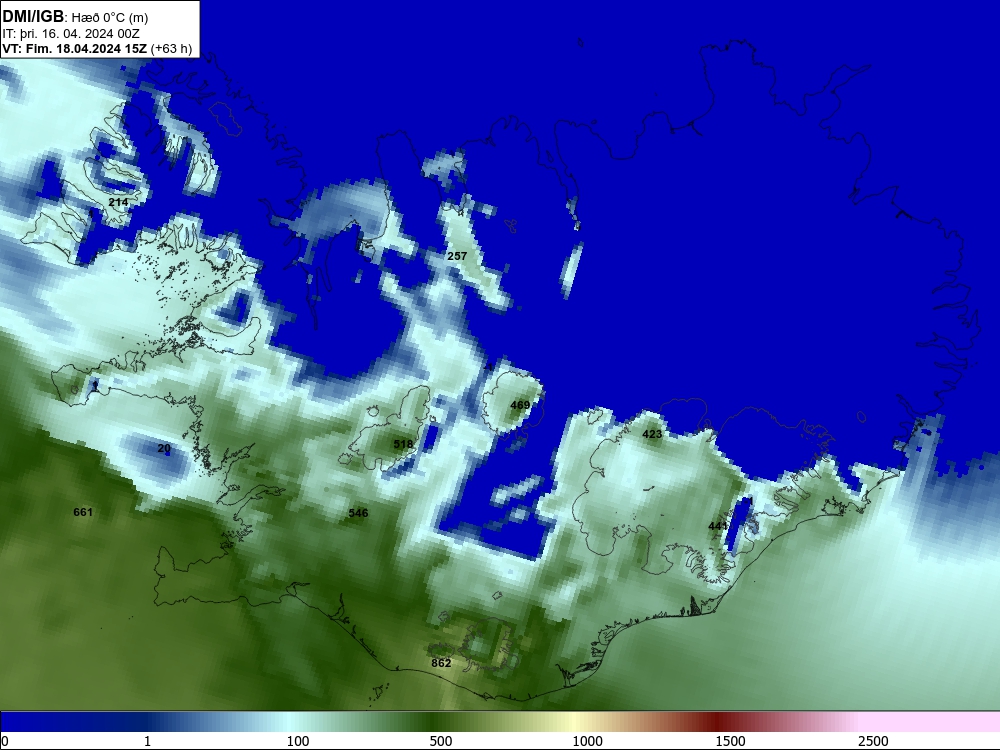Image resolution: width=1000 pixels, height=750 pixels.
Task: Click the 500 mark on color scale
Action: [441, 741]
